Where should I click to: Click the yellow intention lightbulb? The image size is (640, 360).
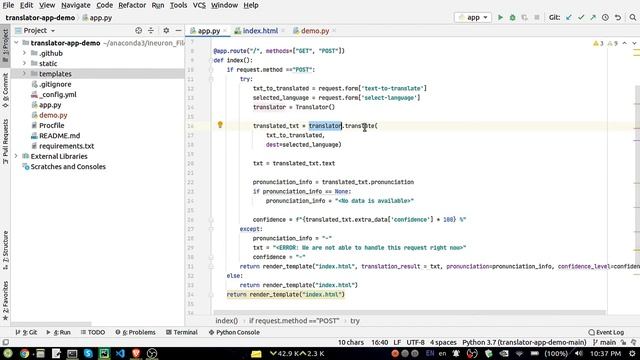point(220,125)
